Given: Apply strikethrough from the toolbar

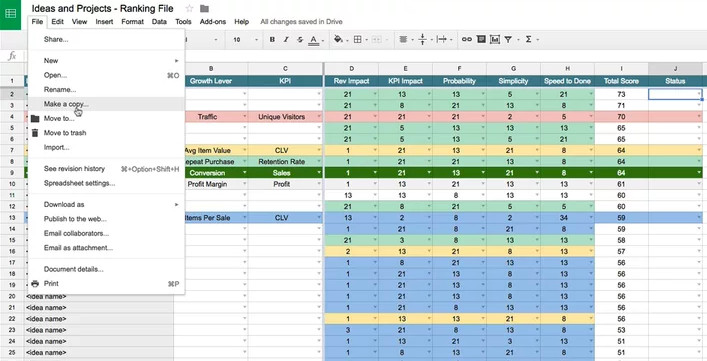Looking at the screenshot, I should (300, 40).
